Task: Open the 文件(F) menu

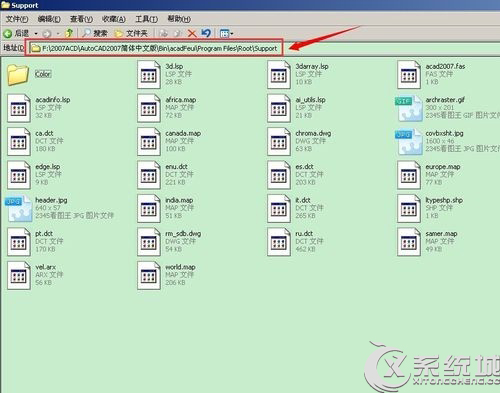Action: (x=17, y=19)
